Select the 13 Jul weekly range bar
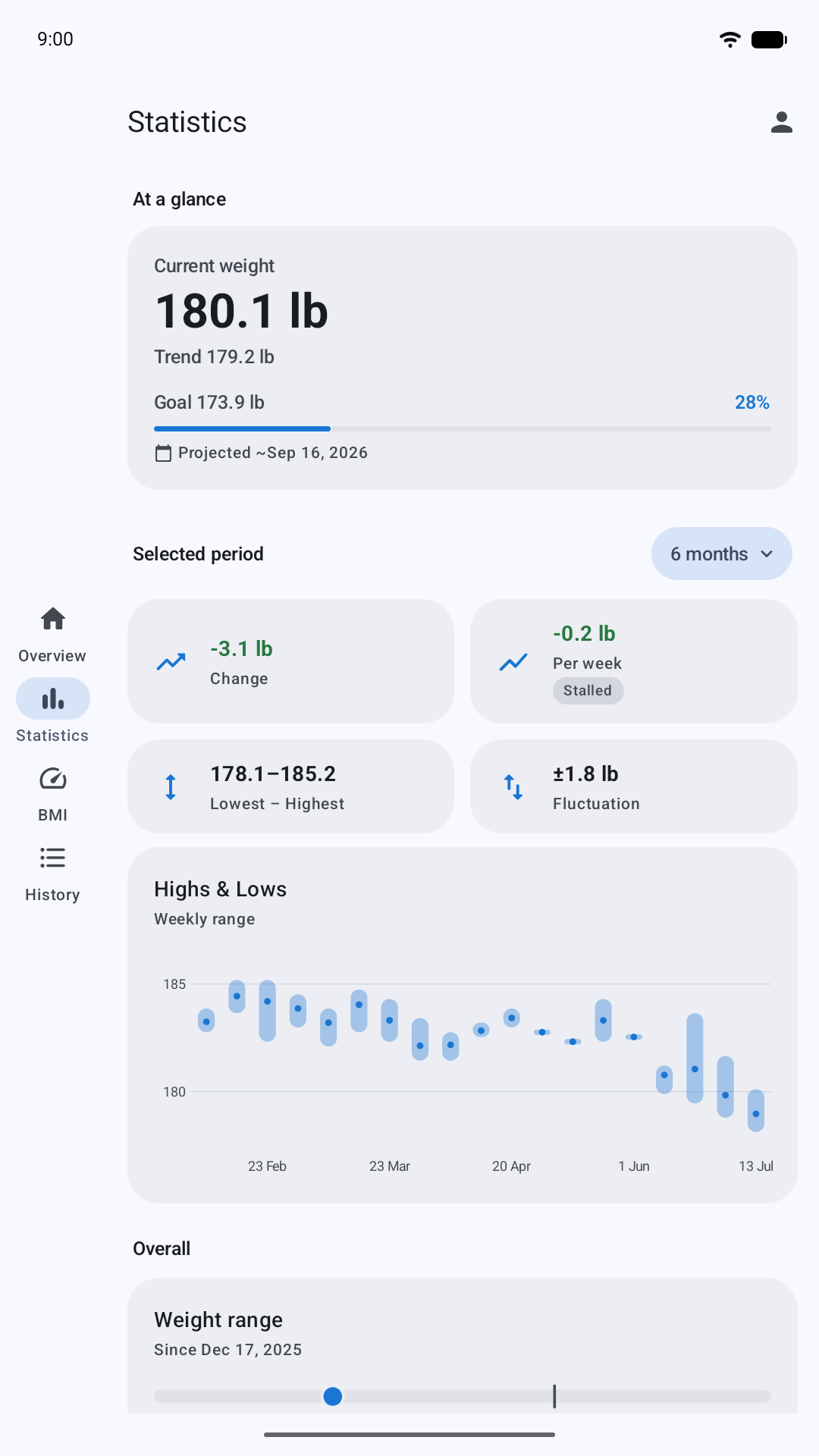This screenshot has height=1456, width=819. click(x=755, y=1111)
